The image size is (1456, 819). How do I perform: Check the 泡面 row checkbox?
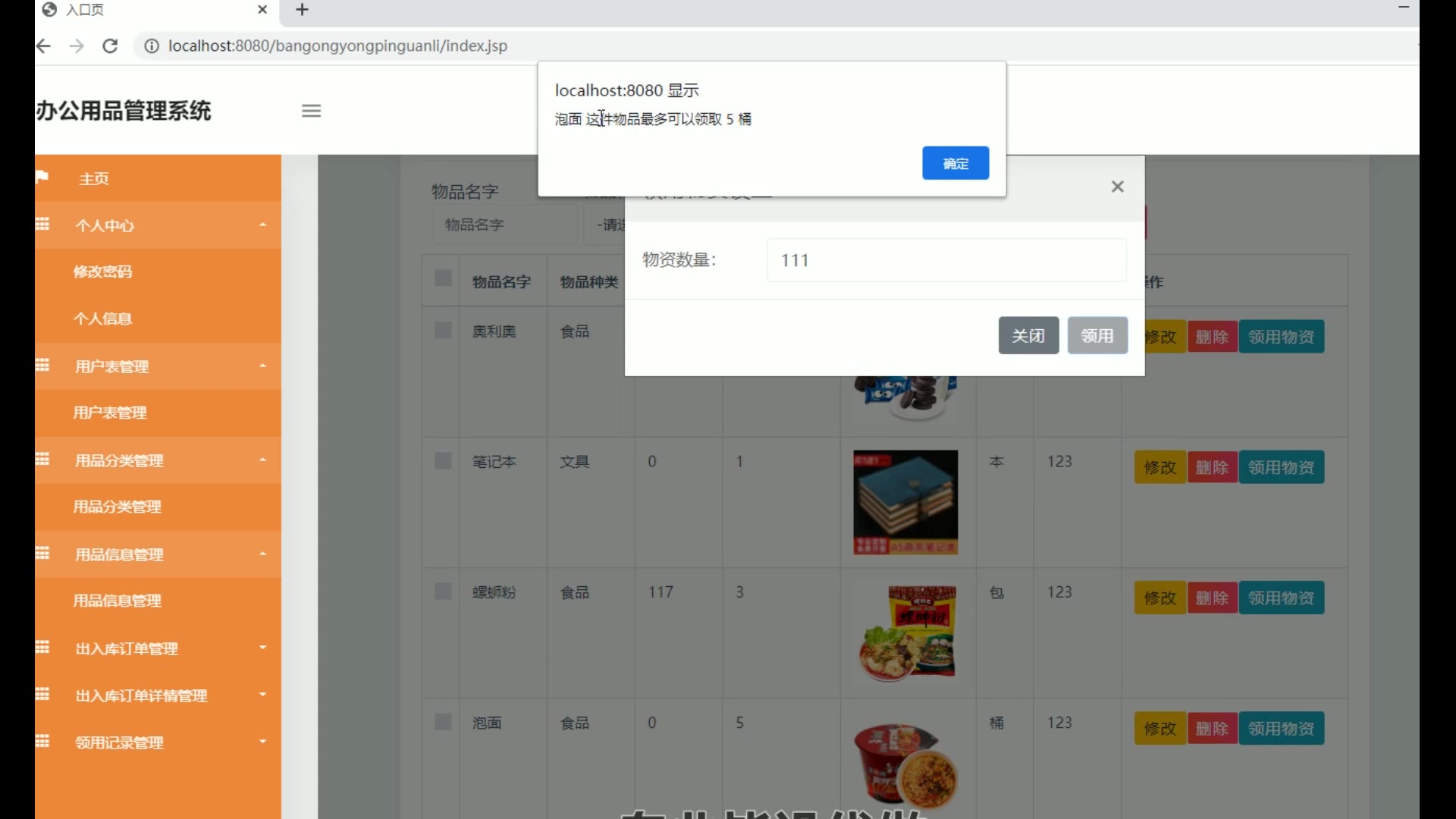coord(443,722)
